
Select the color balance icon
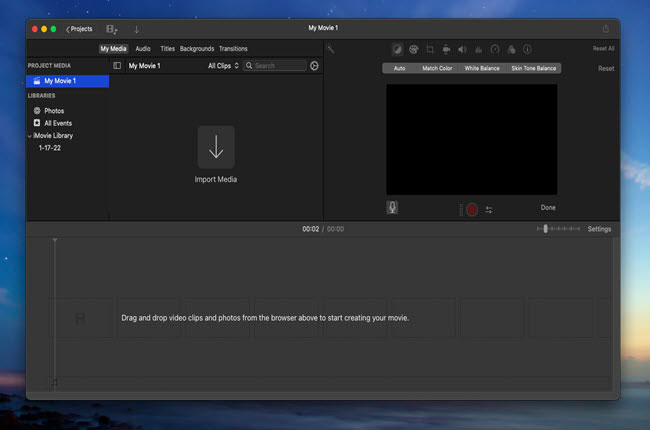point(397,50)
